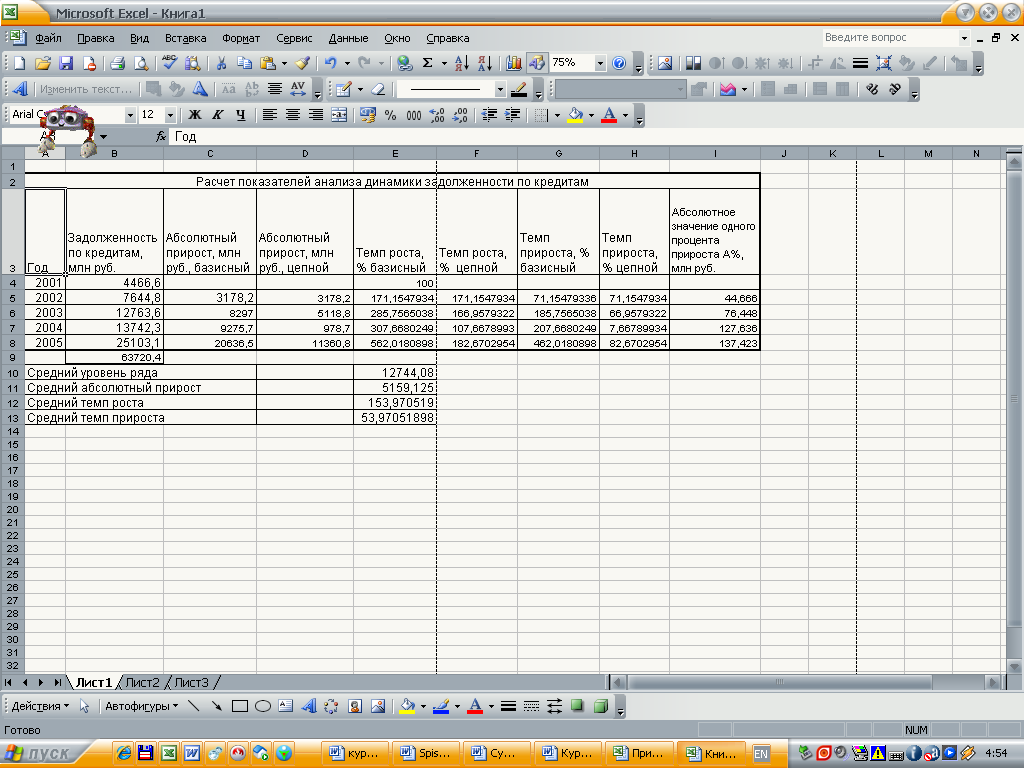Click the Save floppy disk icon

[66, 63]
